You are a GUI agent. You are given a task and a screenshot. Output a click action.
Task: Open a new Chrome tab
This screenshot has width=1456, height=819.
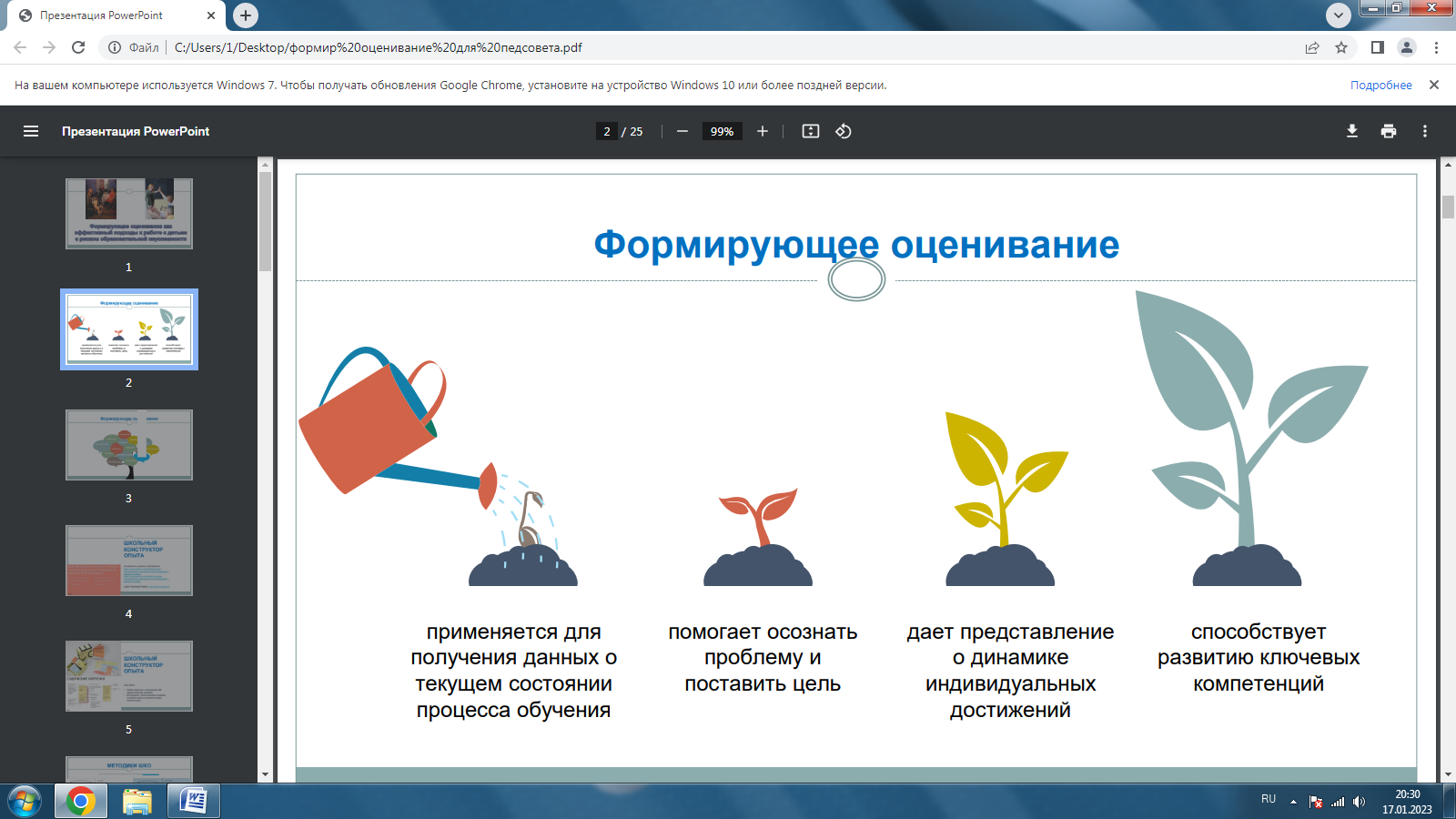tap(246, 15)
